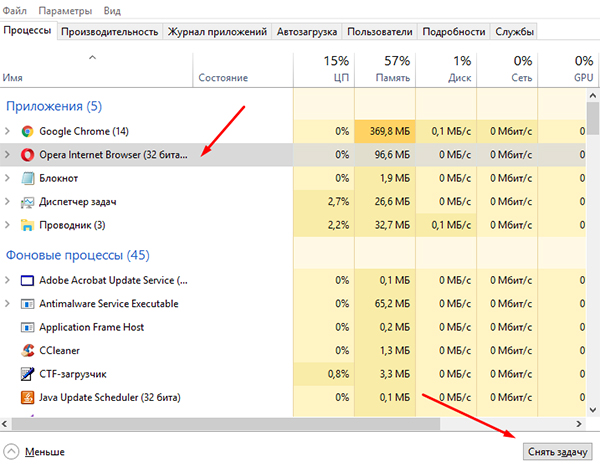
Task: Click the 0,8% CPU cell for CTF-загрузчик
Action: pyautogui.click(x=324, y=374)
